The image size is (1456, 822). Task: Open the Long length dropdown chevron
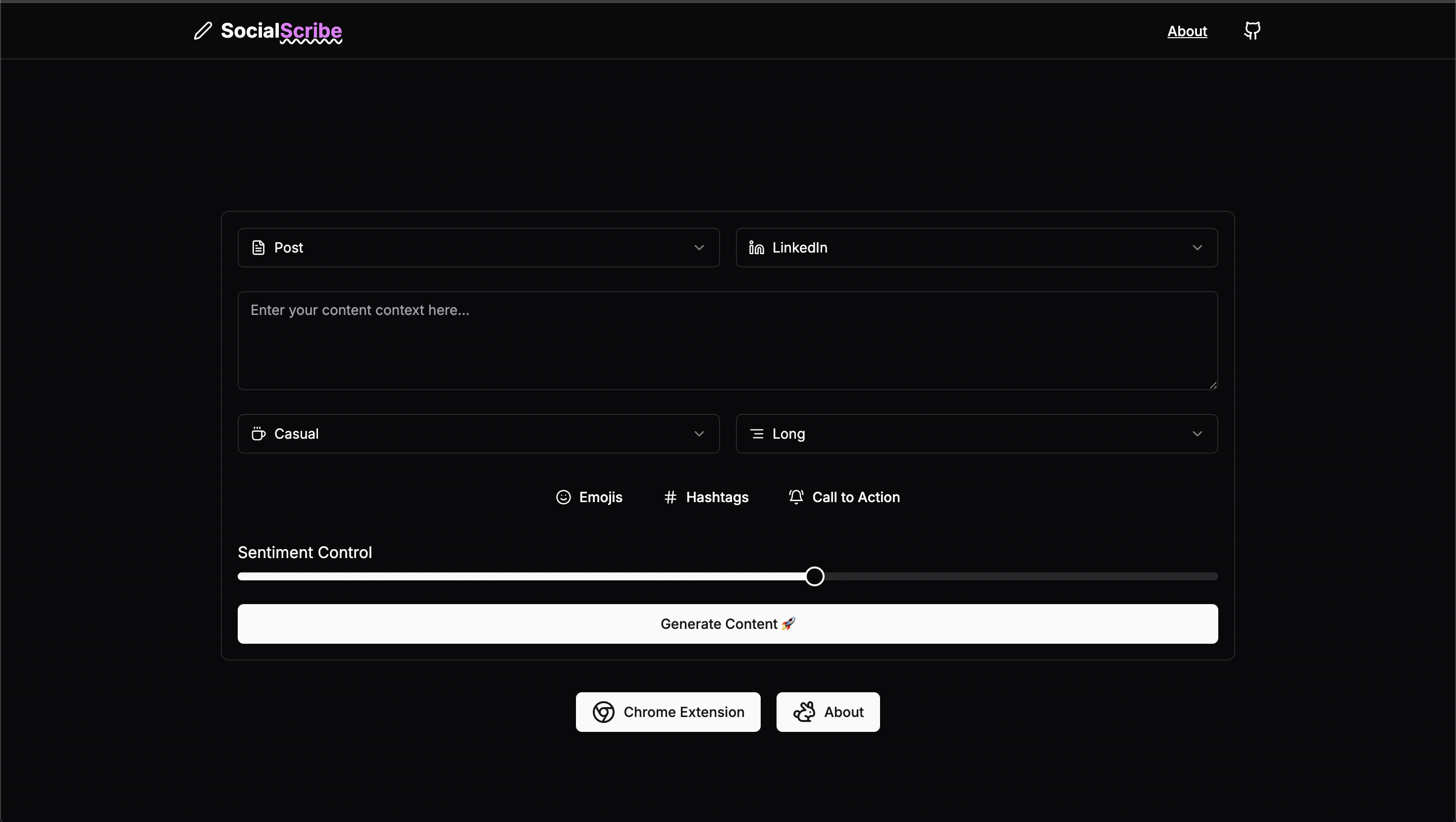pyautogui.click(x=1196, y=434)
